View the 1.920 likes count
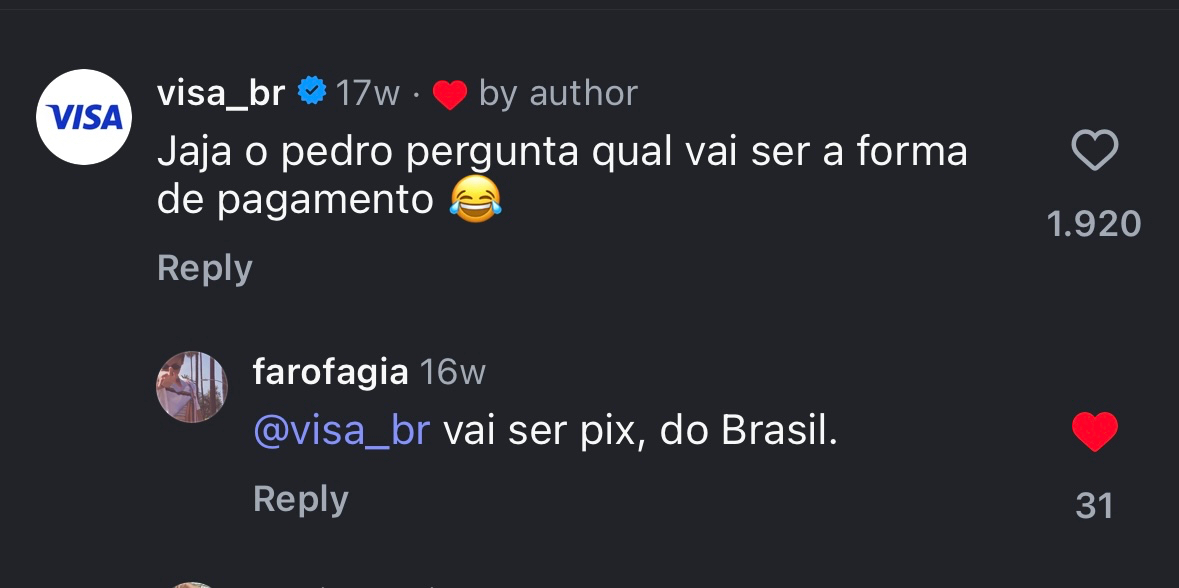The width and height of the screenshot is (1179, 588). pyautogui.click(x=1094, y=224)
